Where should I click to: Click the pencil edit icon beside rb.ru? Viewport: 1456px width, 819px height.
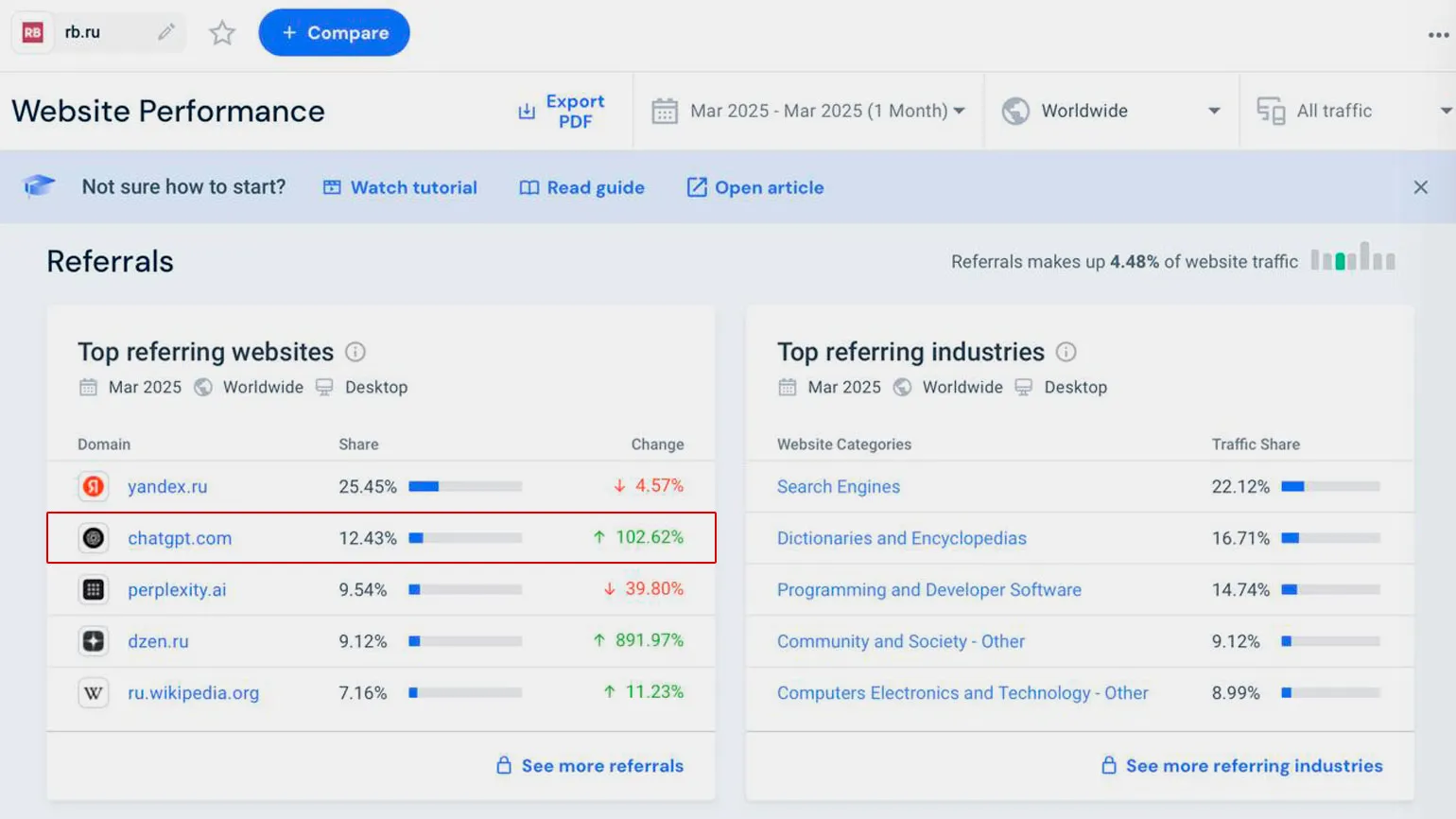[166, 32]
